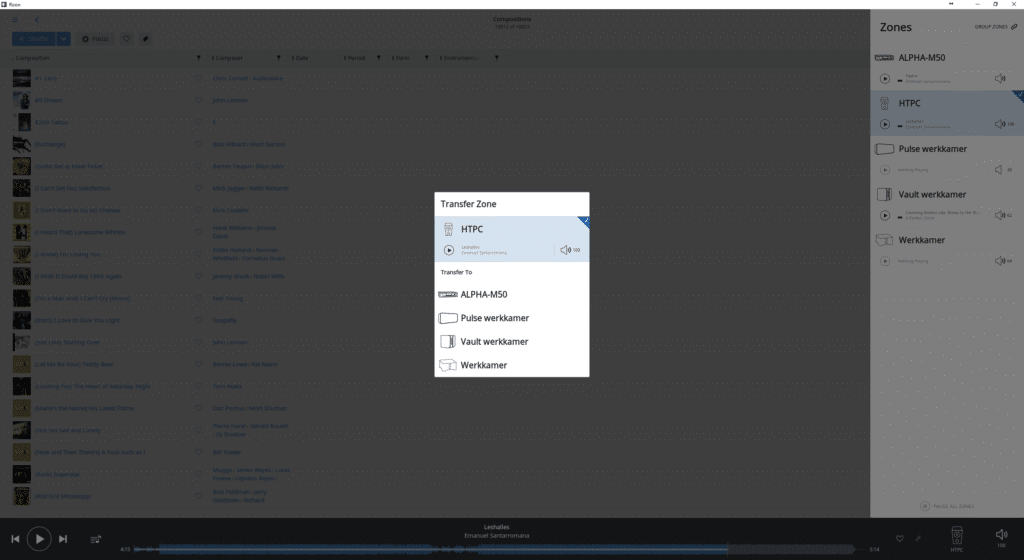Favorite the '(Exchange)' composition
Viewport: 1024px width, 560px height.
[199, 144]
